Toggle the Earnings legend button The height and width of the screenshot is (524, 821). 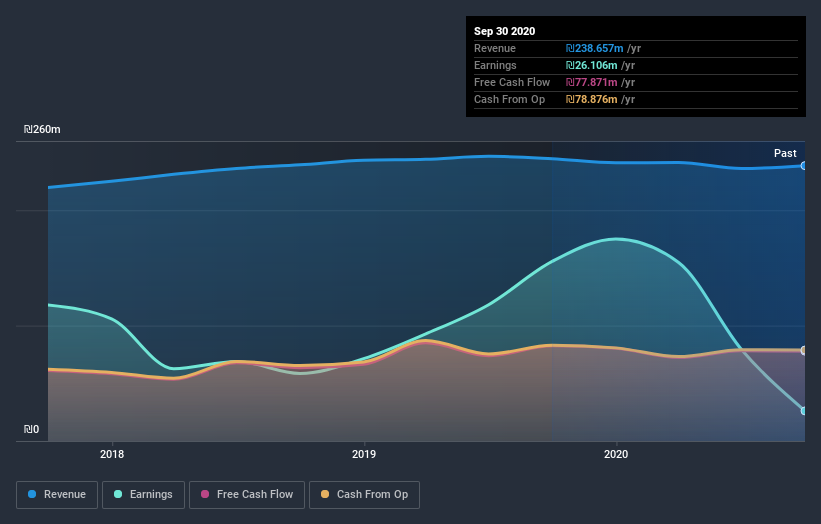tap(143, 495)
